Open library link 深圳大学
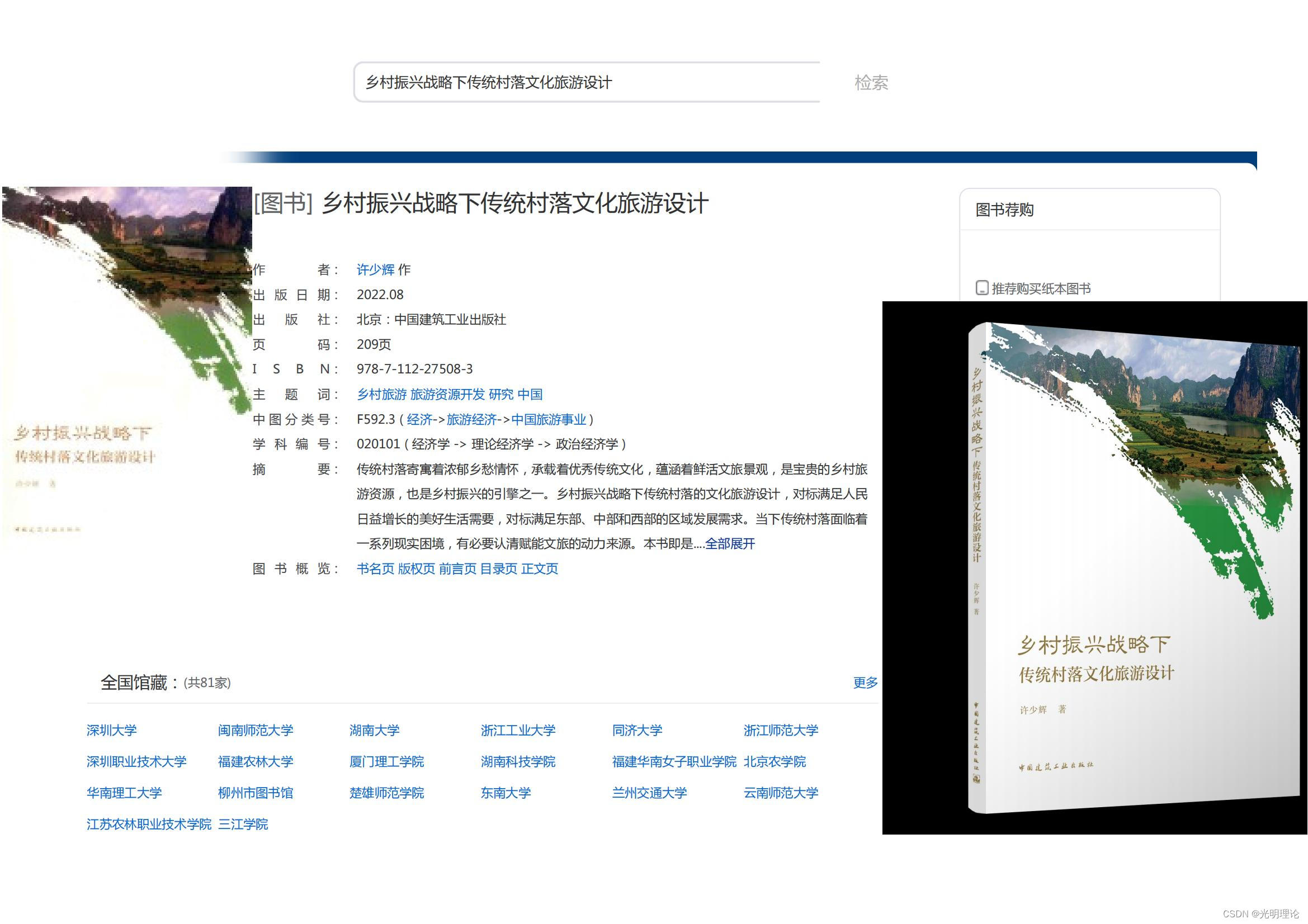 tap(112, 730)
